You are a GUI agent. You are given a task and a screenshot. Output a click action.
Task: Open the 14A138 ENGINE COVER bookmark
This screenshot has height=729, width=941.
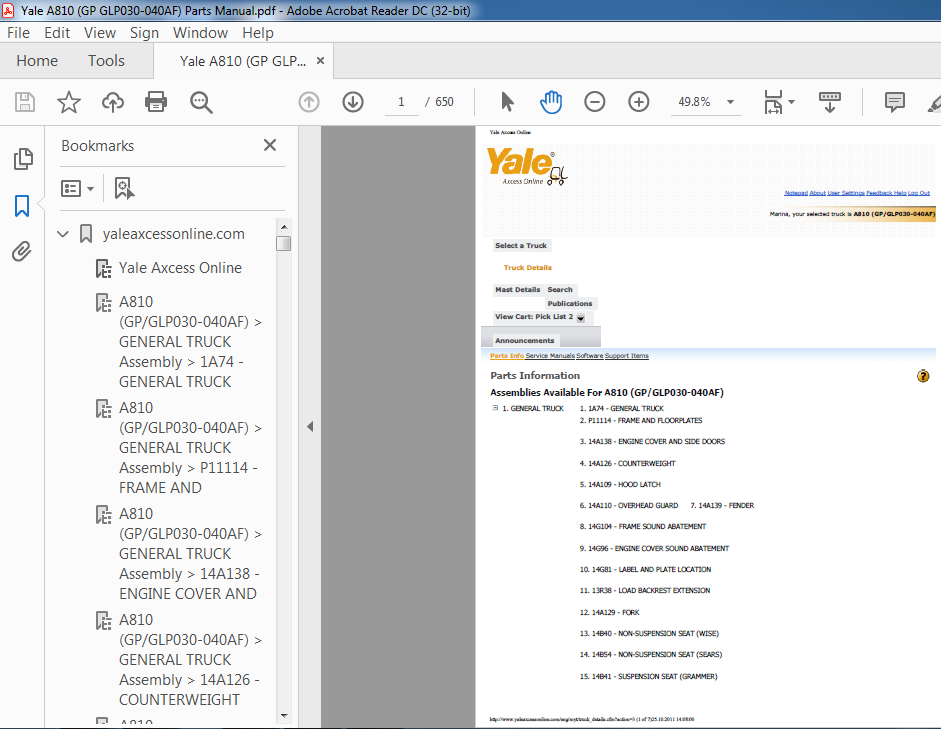click(190, 554)
